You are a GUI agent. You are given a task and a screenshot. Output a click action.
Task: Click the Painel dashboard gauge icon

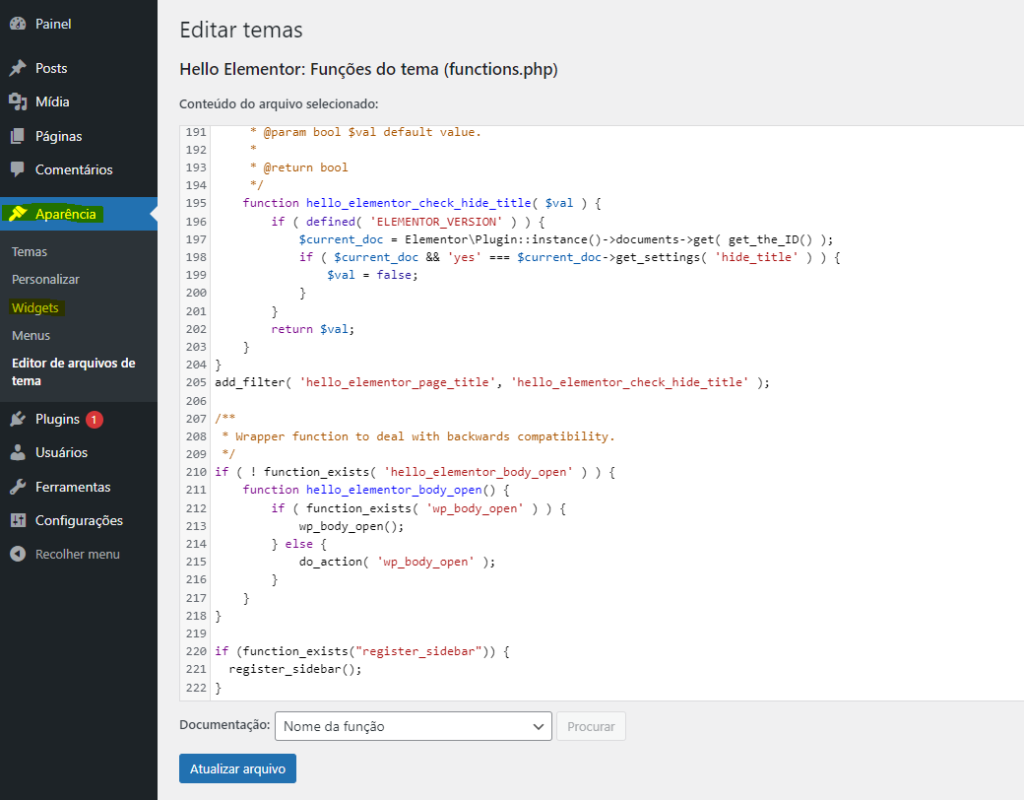[x=18, y=24]
